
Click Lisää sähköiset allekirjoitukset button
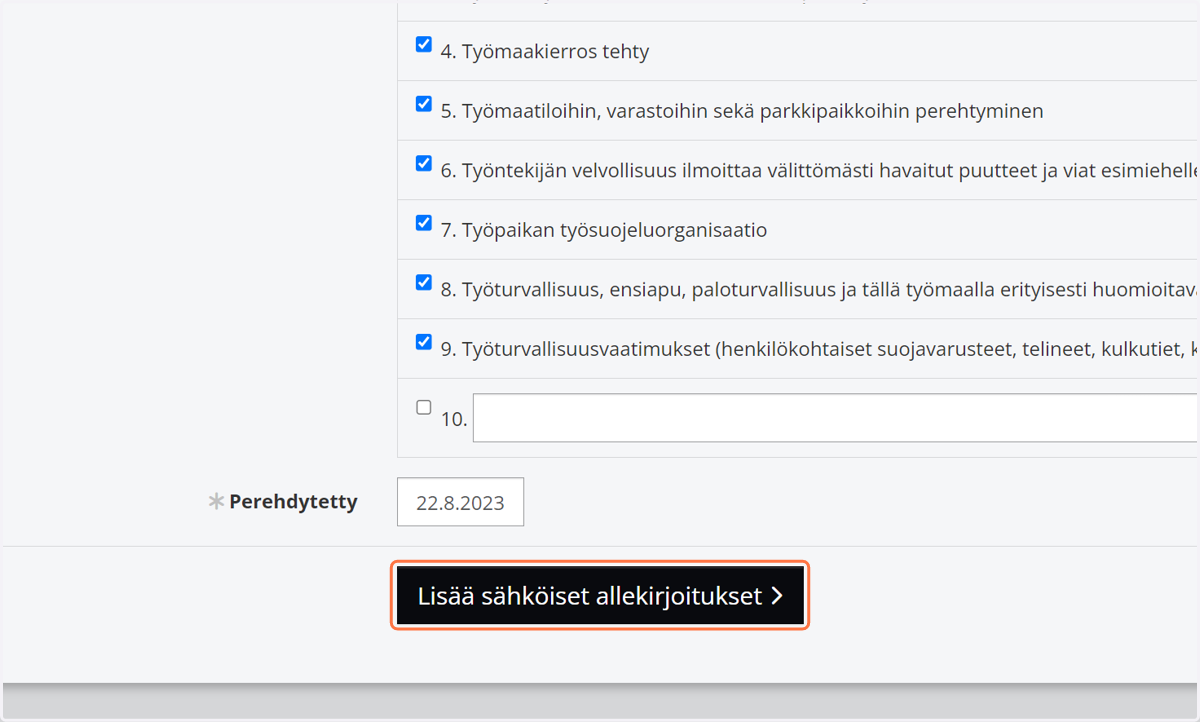(x=600, y=597)
